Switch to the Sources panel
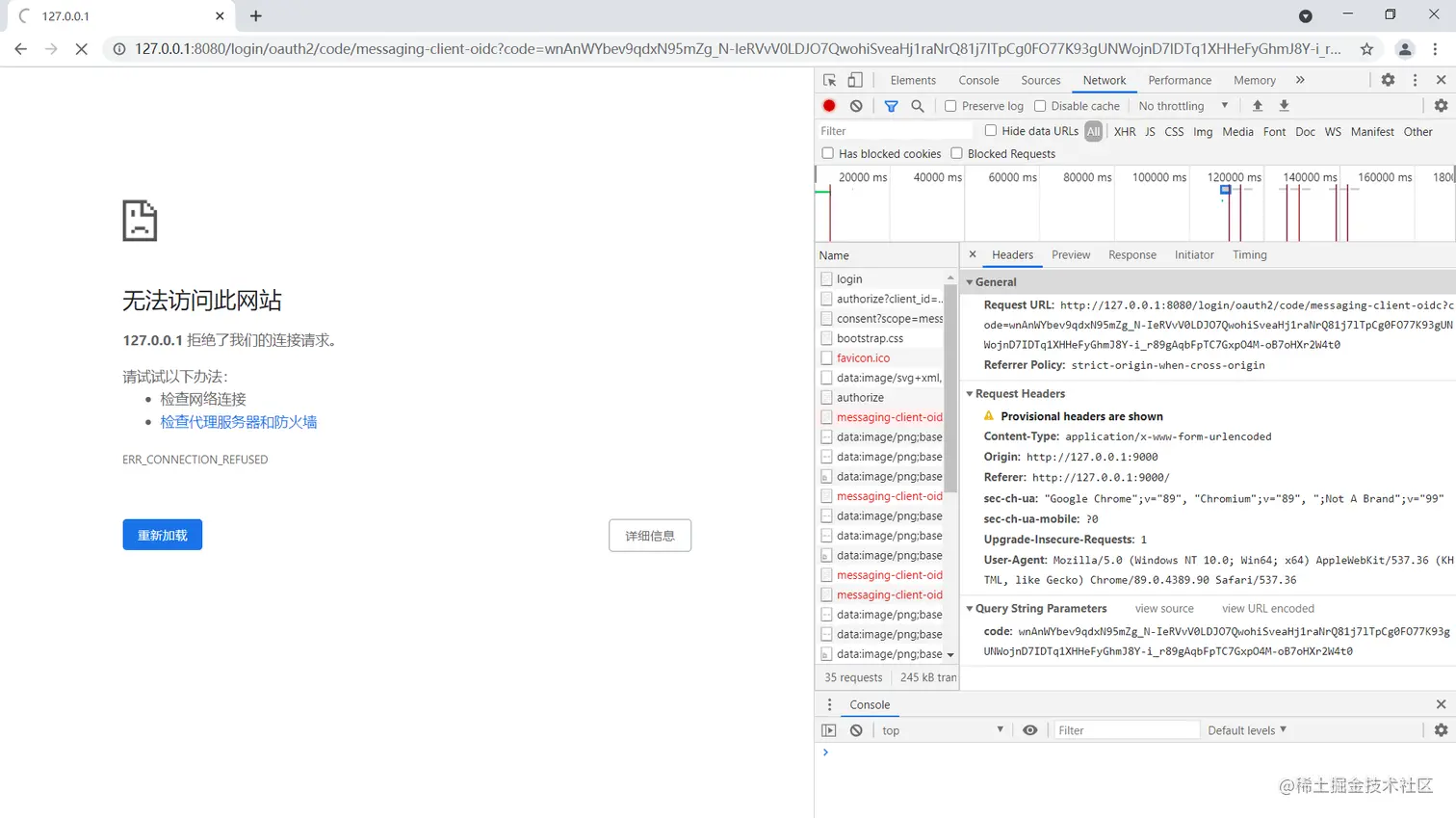 coord(1041,80)
